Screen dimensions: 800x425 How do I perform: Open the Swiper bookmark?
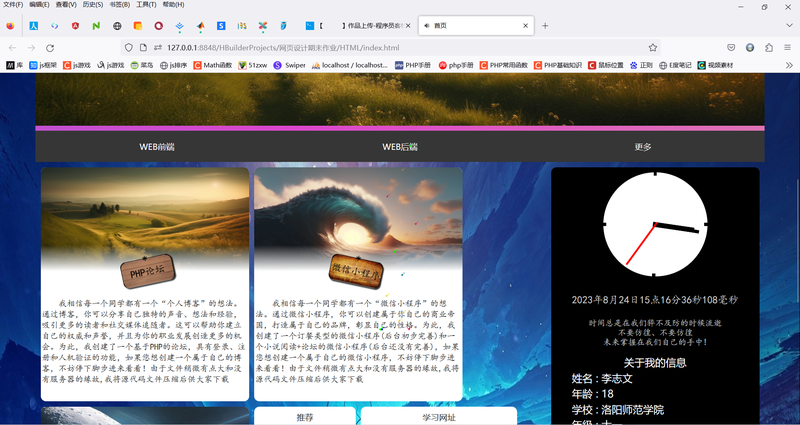(289, 65)
